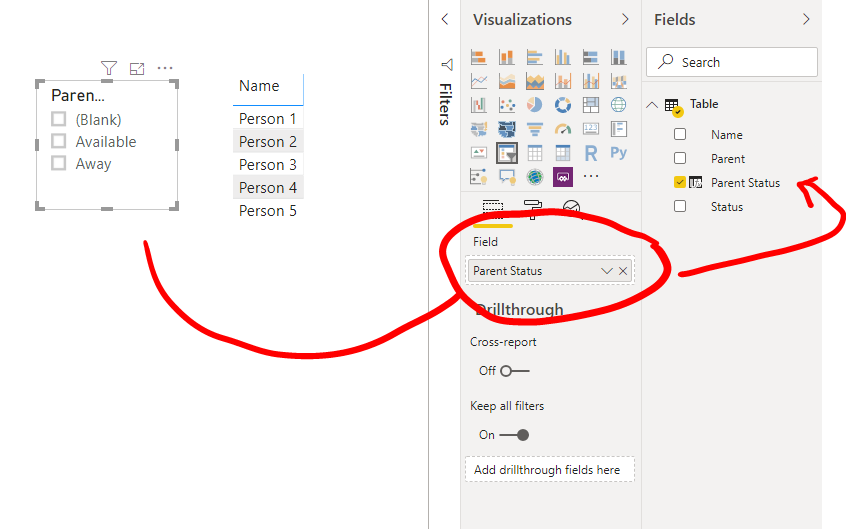This screenshot has width=846, height=529.
Task: Select the matrix visual icon
Action: tap(563, 153)
